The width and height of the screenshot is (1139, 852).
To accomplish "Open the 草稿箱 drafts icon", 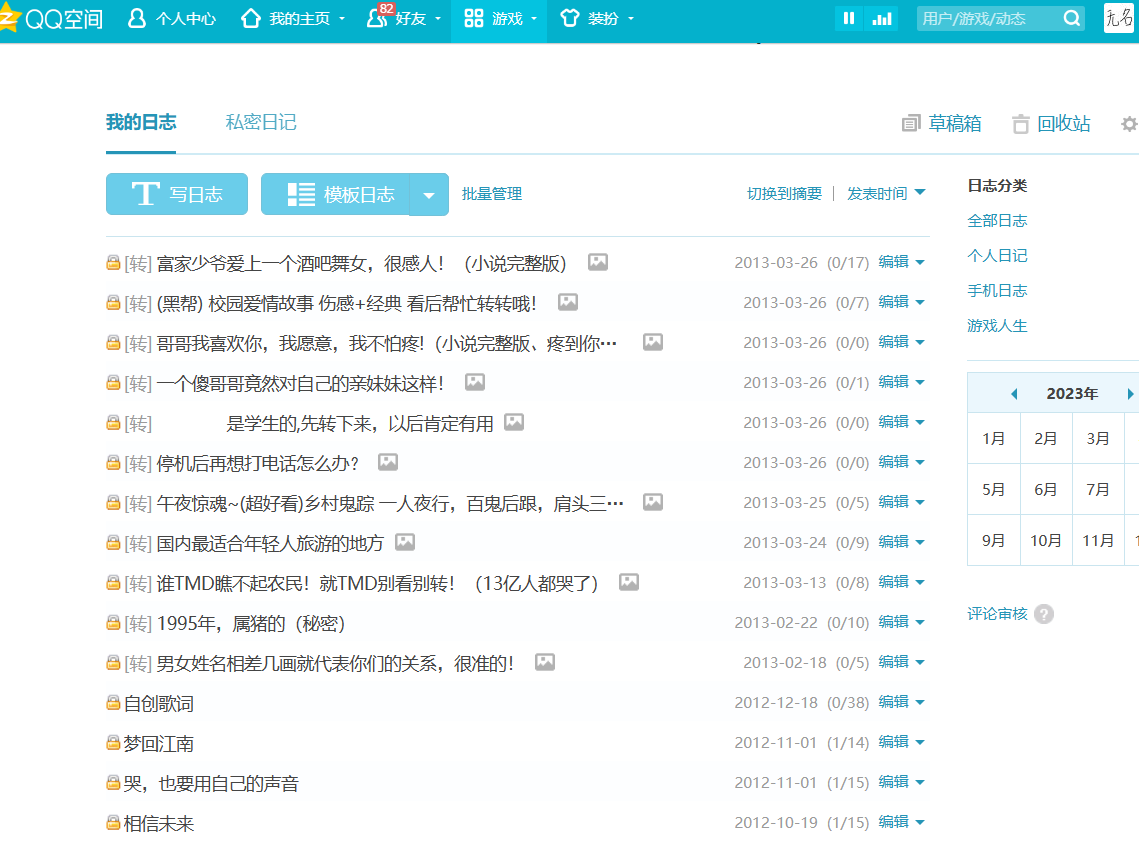I will [x=910, y=124].
